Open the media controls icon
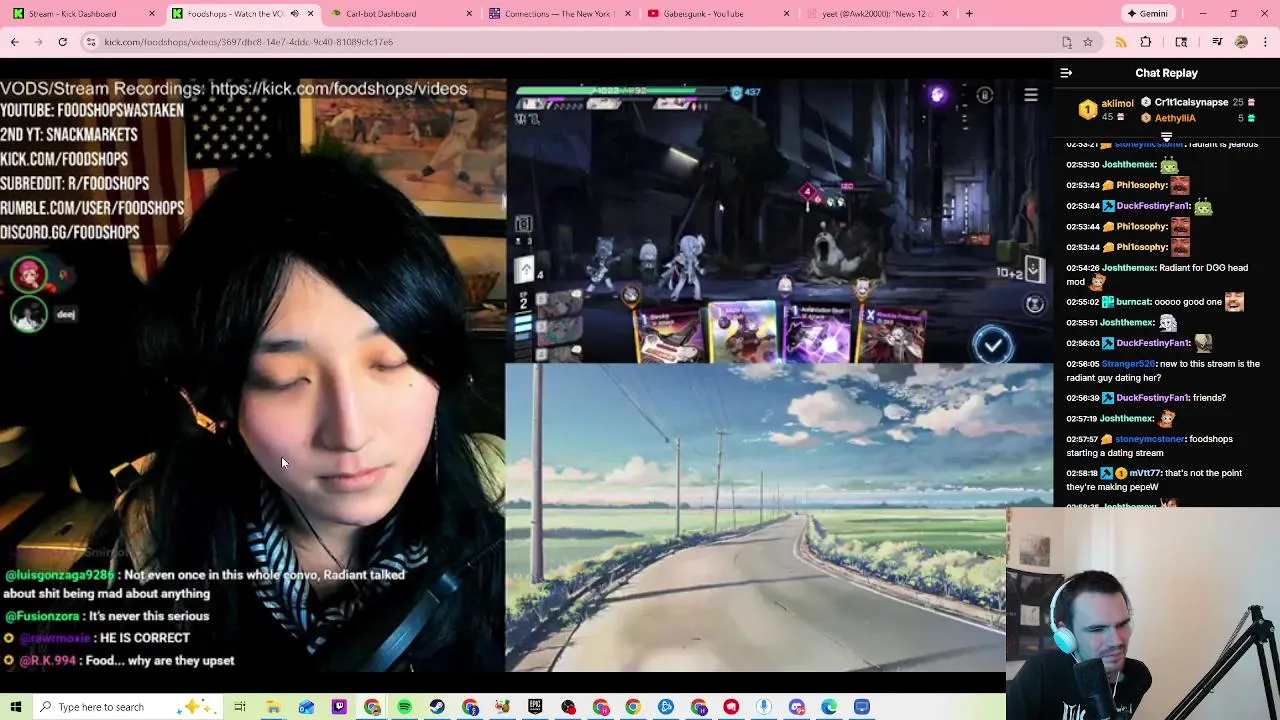 tap(1217, 42)
